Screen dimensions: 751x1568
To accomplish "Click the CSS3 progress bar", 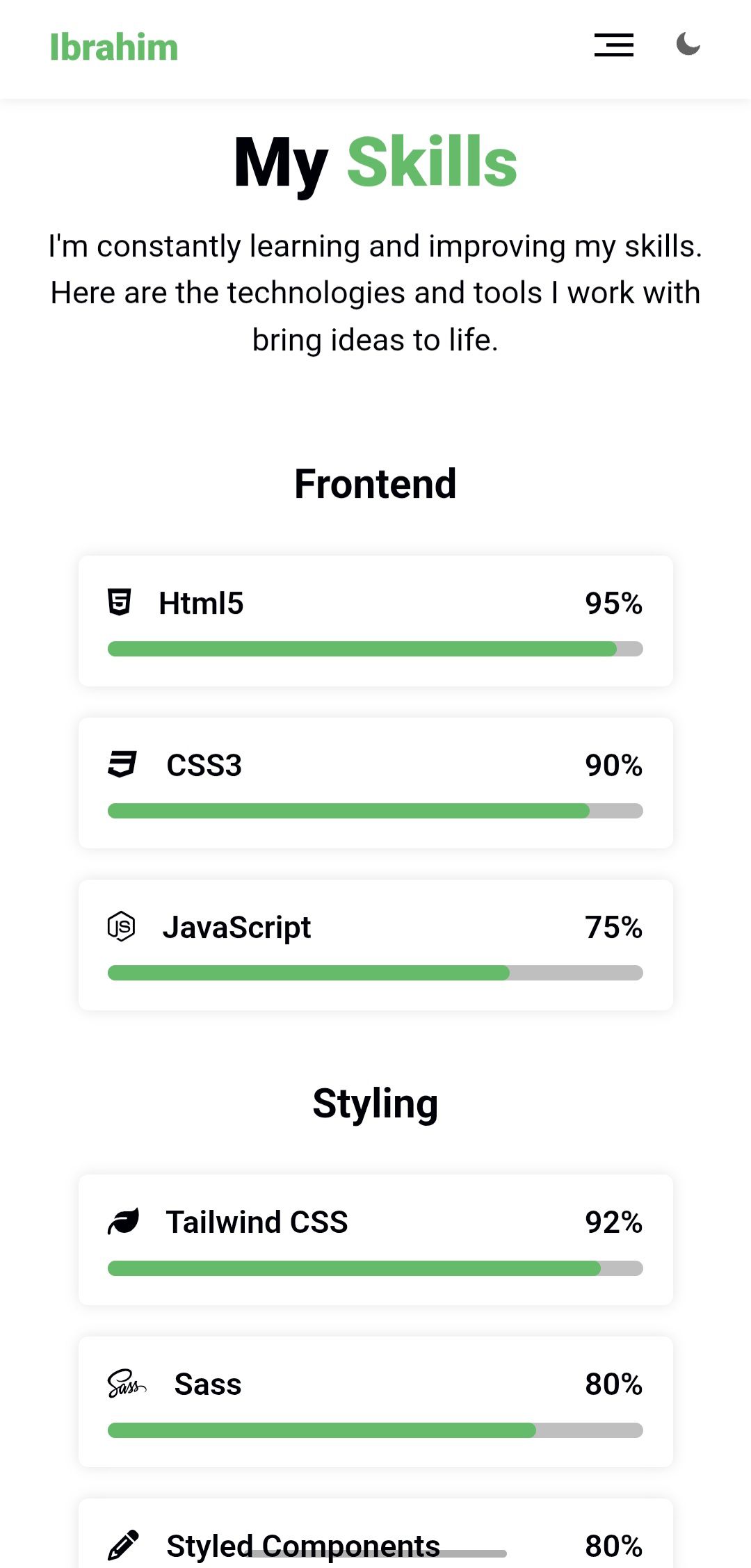I will click(375, 811).
